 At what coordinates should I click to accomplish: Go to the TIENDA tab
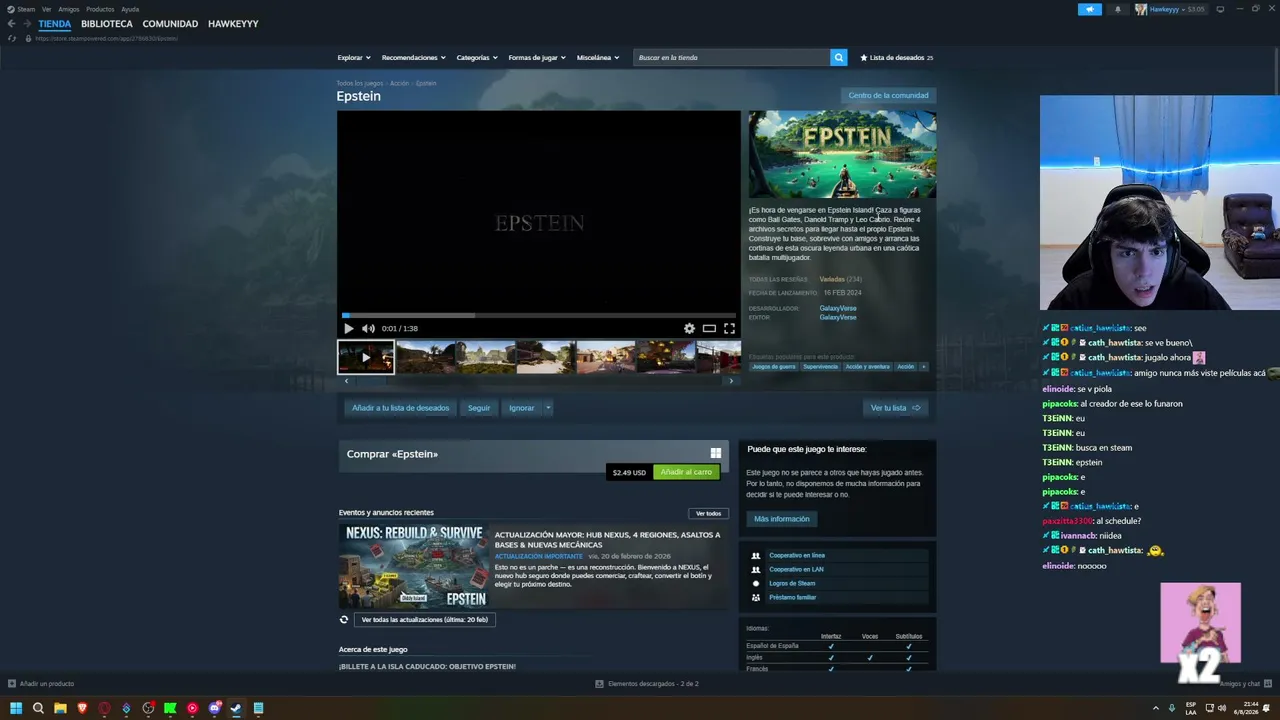click(55, 24)
